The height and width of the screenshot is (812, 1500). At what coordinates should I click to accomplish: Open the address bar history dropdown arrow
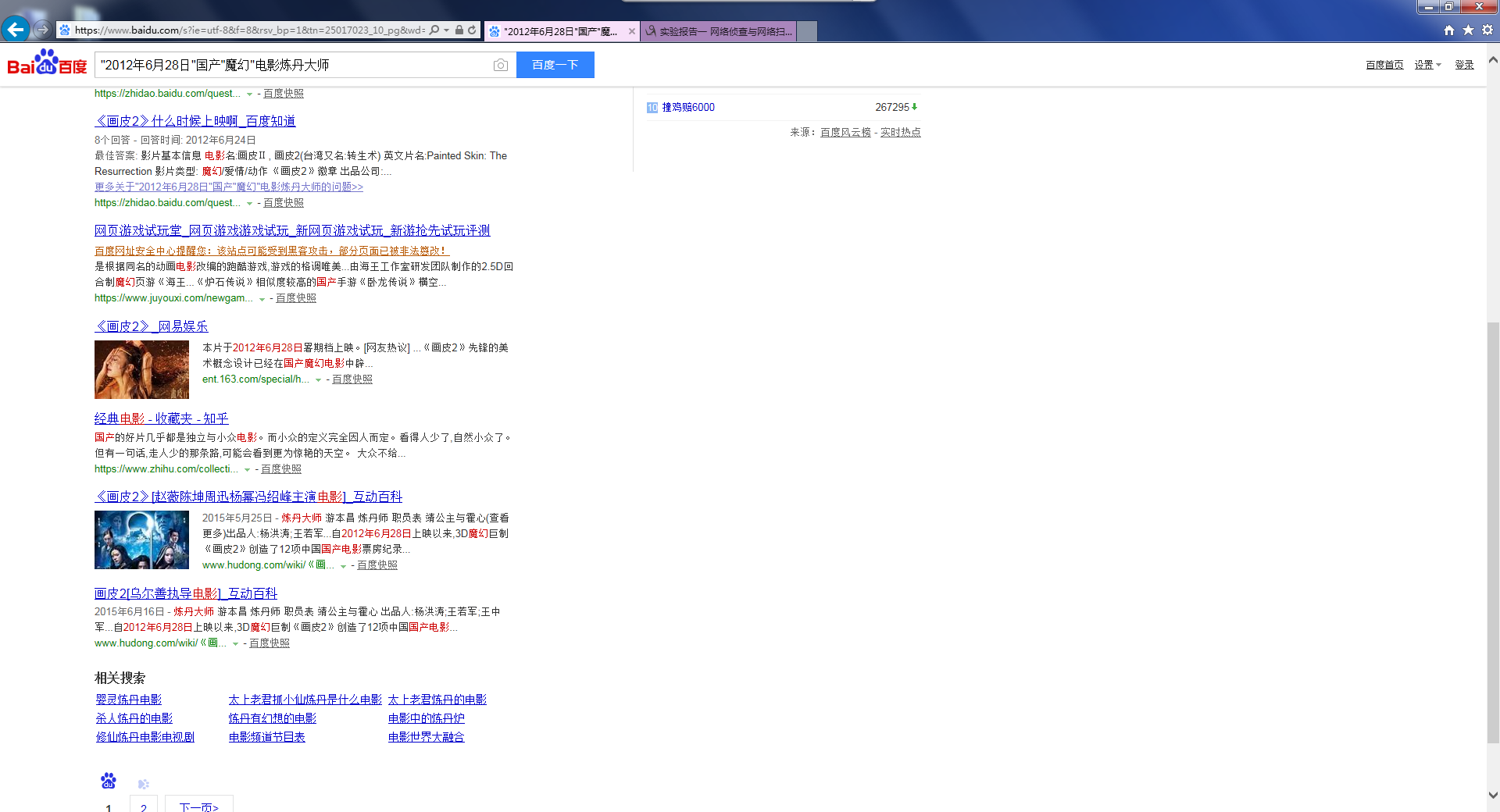pos(446,30)
